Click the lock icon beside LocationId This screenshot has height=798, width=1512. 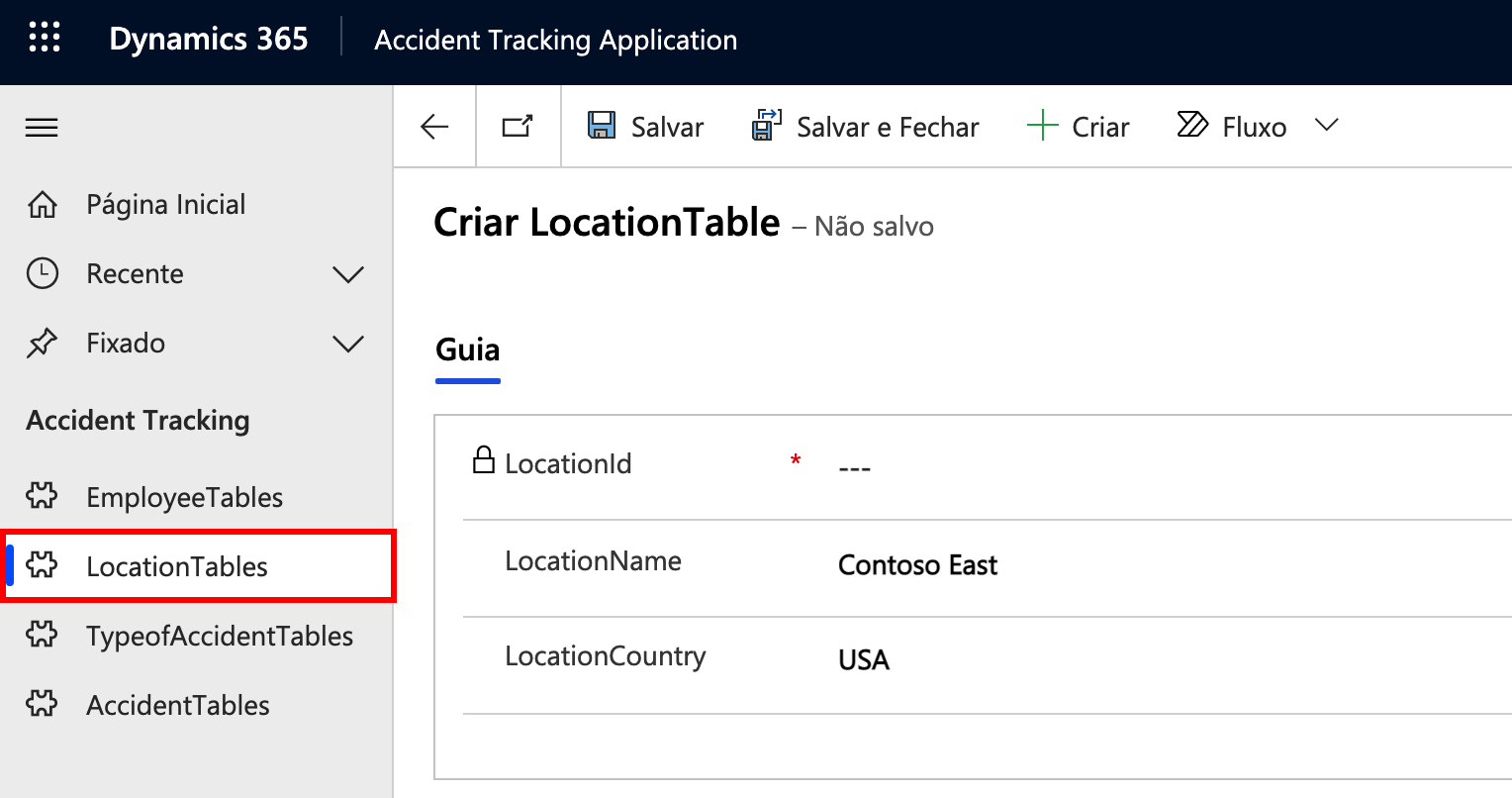click(483, 460)
